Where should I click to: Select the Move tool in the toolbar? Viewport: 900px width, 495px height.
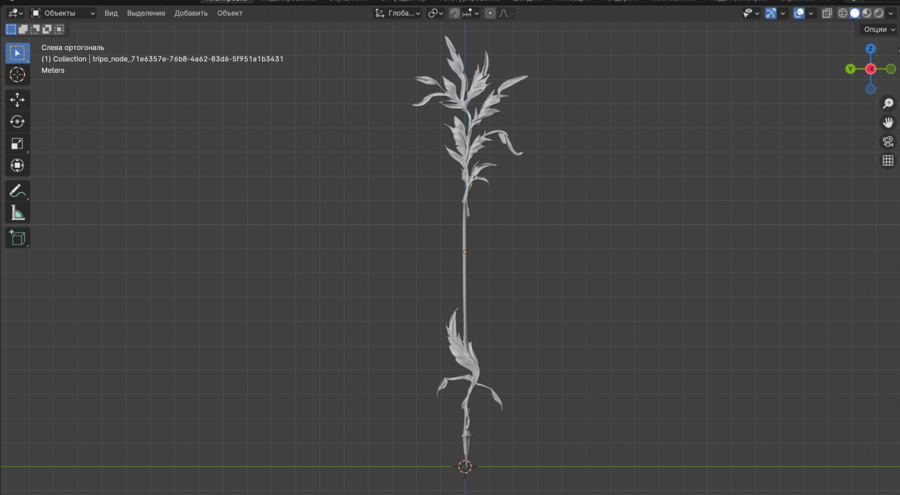point(17,100)
